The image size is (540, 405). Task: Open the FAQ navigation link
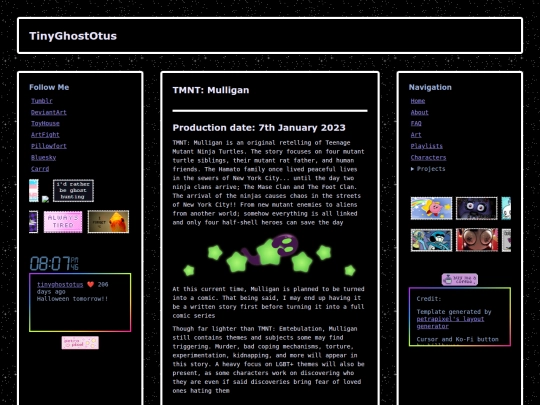(416, 123)
